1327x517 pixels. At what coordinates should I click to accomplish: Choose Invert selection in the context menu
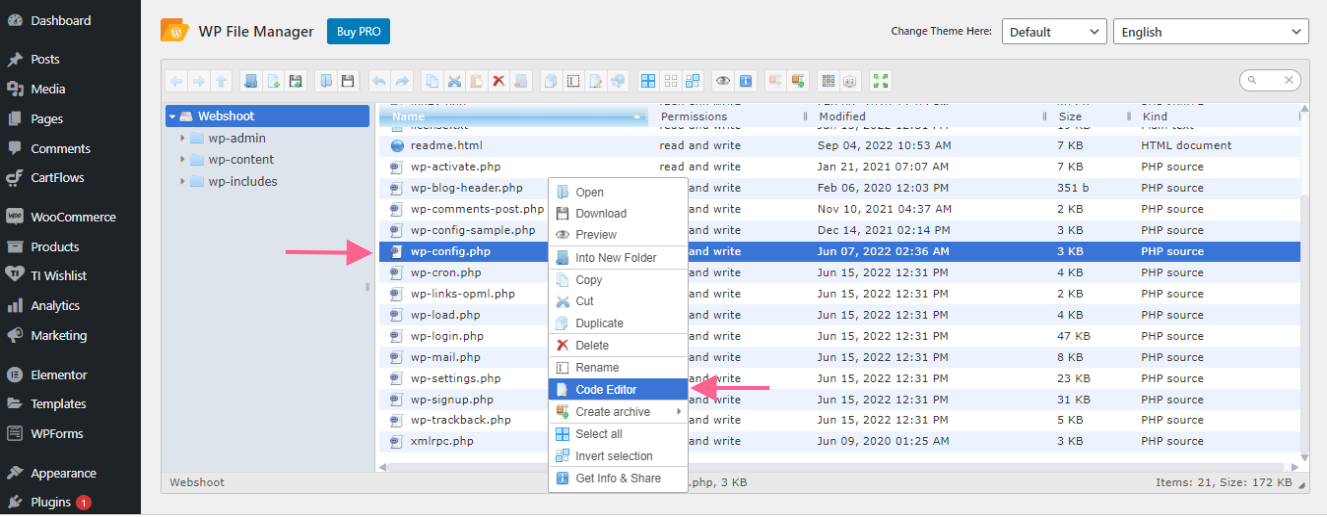click(618, 456)
